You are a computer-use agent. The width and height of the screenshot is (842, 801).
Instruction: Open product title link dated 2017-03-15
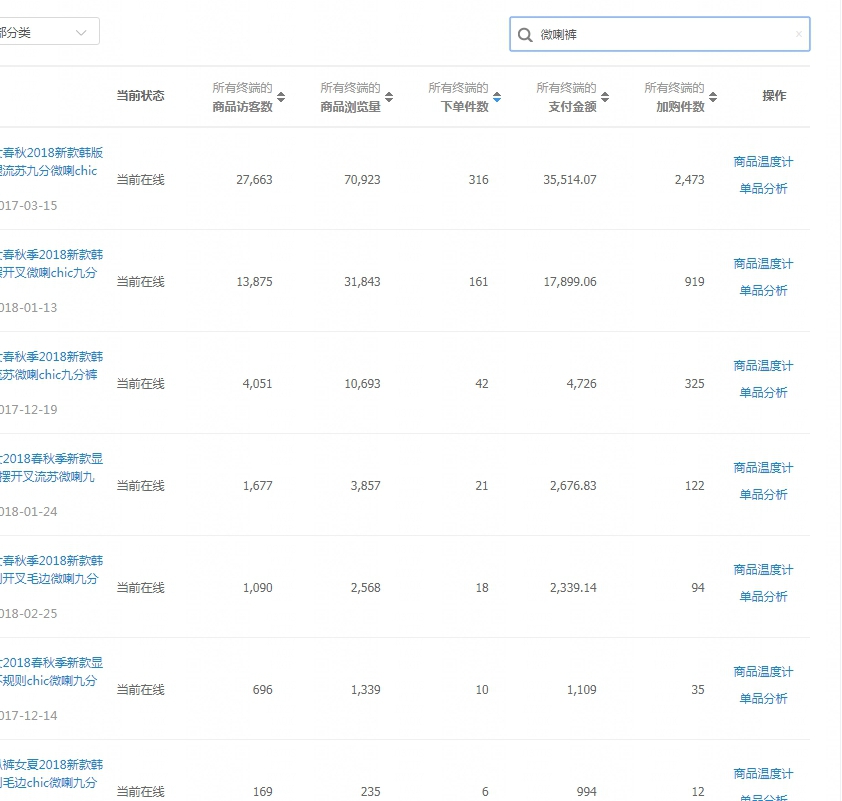pos(50,162)
